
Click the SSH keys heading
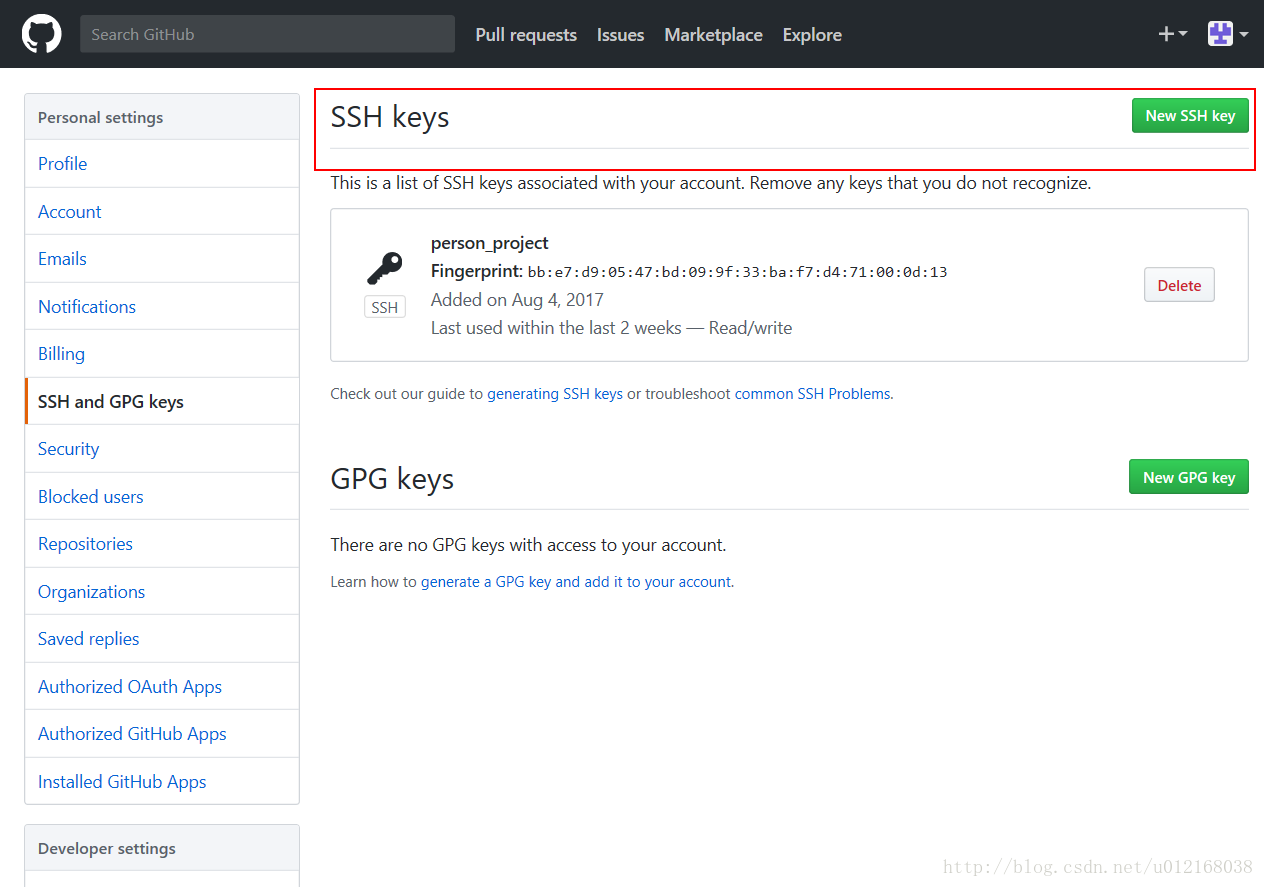[390, 117]
